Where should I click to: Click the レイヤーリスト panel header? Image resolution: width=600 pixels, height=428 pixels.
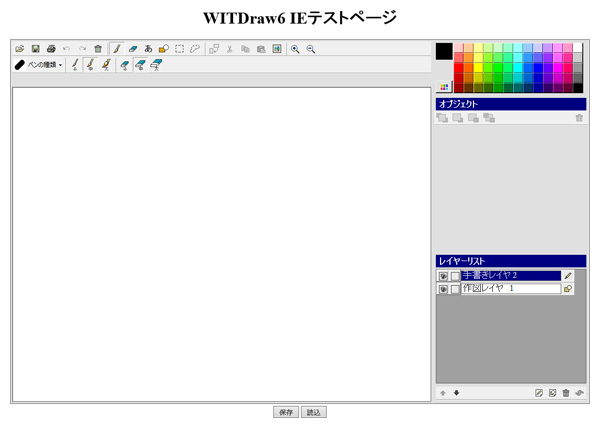511,261
